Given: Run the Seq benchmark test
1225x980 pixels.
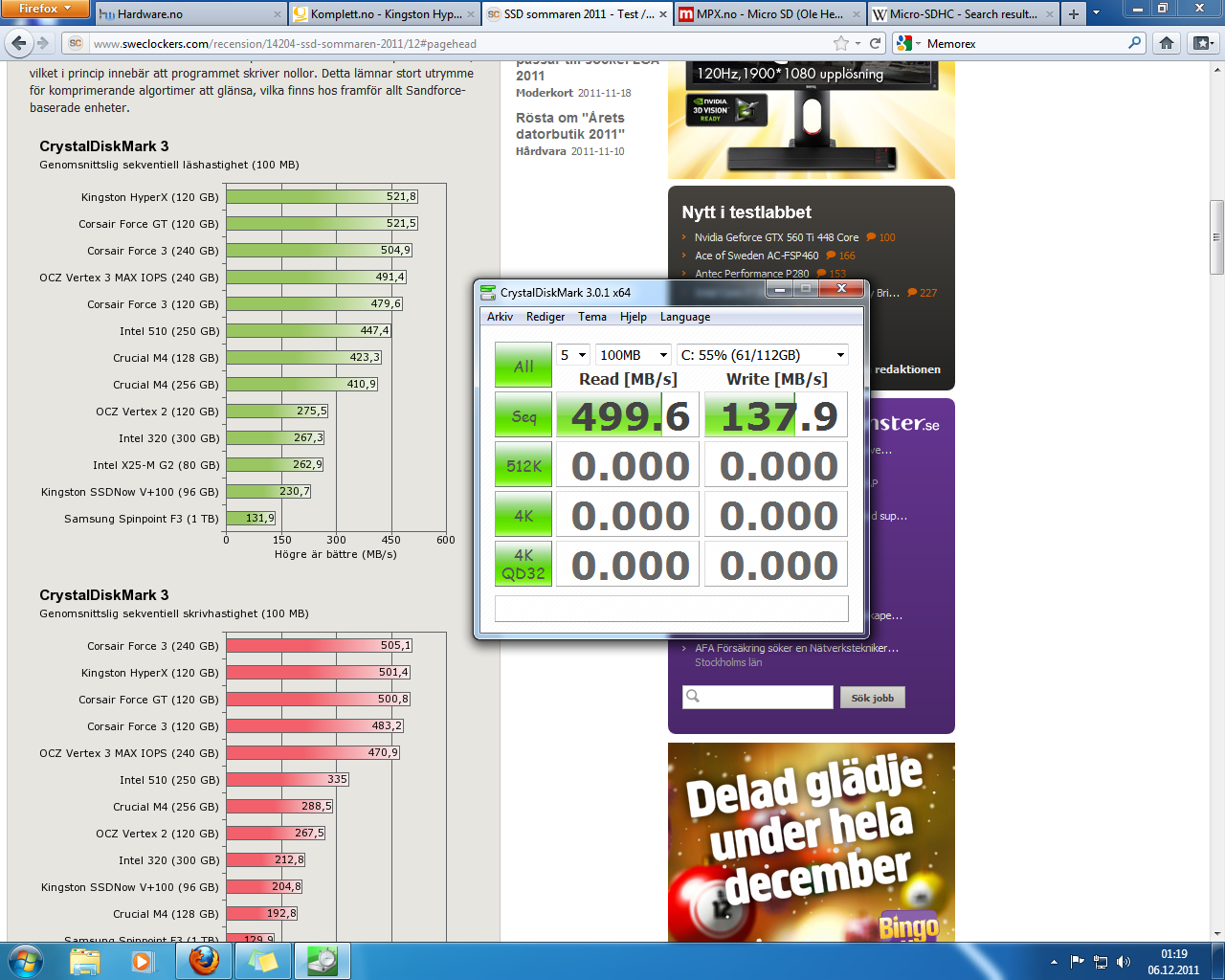Looking at the screenshot, I should (523, 415).
